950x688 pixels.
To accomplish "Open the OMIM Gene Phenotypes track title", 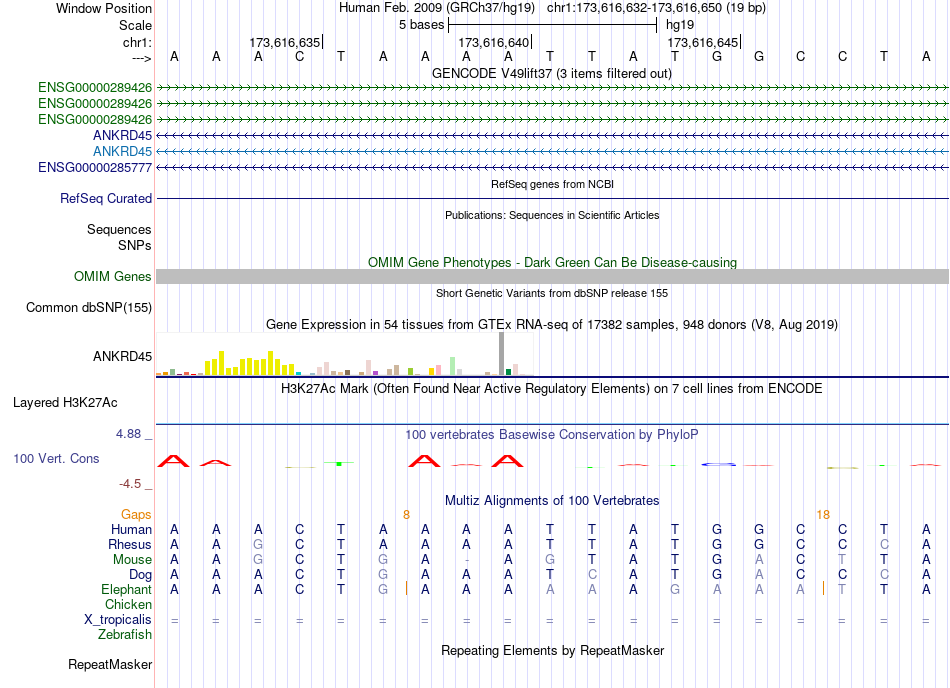I will click(x=552, y=262).
